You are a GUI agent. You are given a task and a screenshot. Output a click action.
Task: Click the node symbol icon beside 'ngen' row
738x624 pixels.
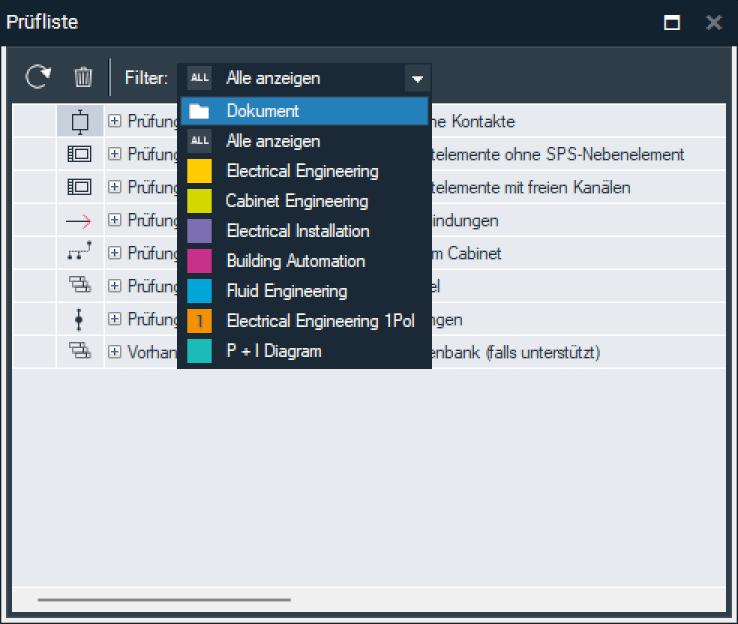[x=79, y=320]
